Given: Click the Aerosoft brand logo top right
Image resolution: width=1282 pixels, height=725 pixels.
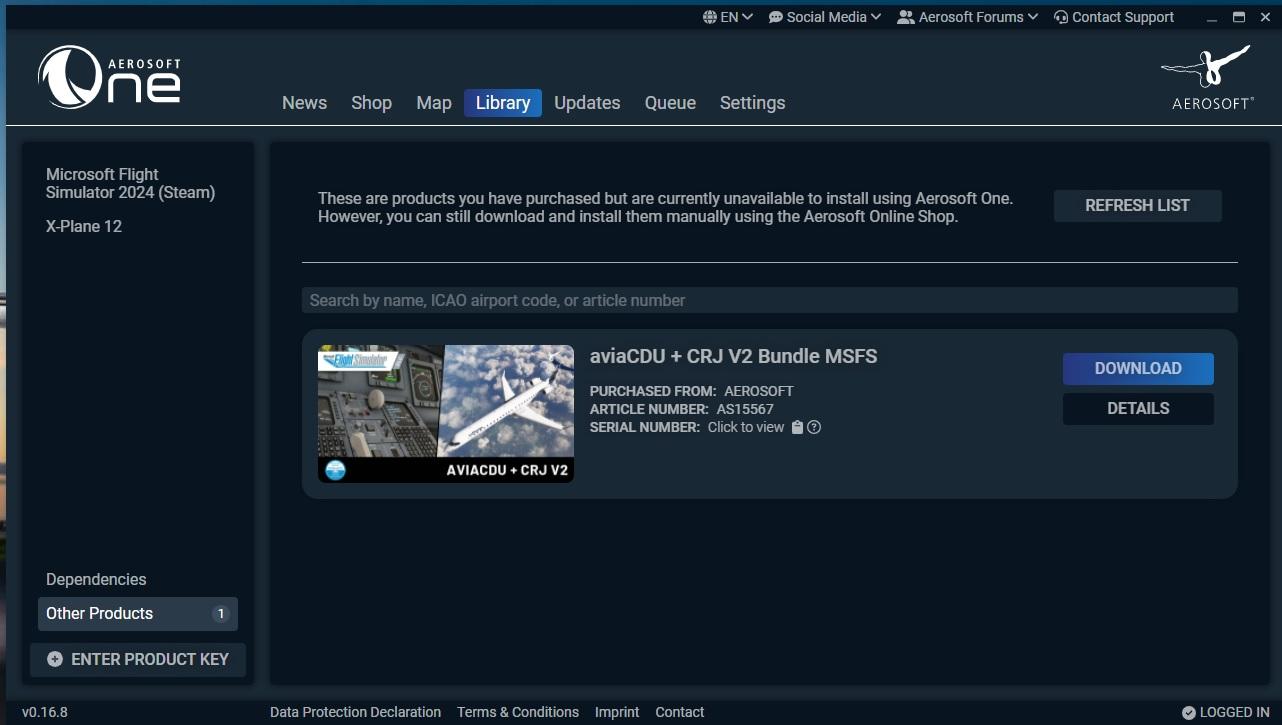Looking at the screenshot, I should (1206, 76).
